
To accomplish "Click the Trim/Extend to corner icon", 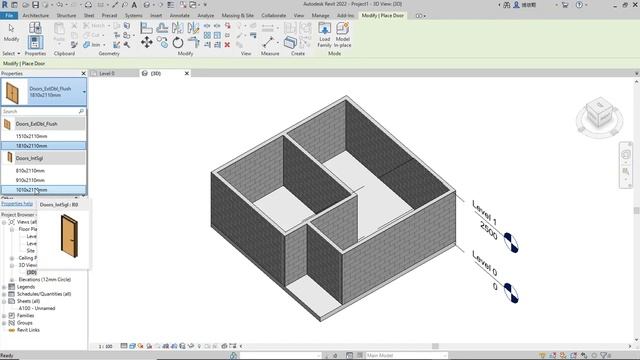I will coord(193,42).
